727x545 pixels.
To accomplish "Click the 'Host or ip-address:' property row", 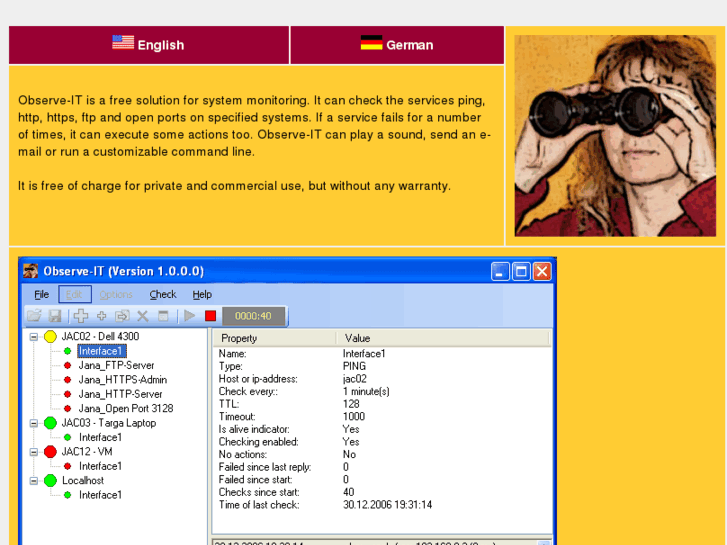I will tap(382, 379).
